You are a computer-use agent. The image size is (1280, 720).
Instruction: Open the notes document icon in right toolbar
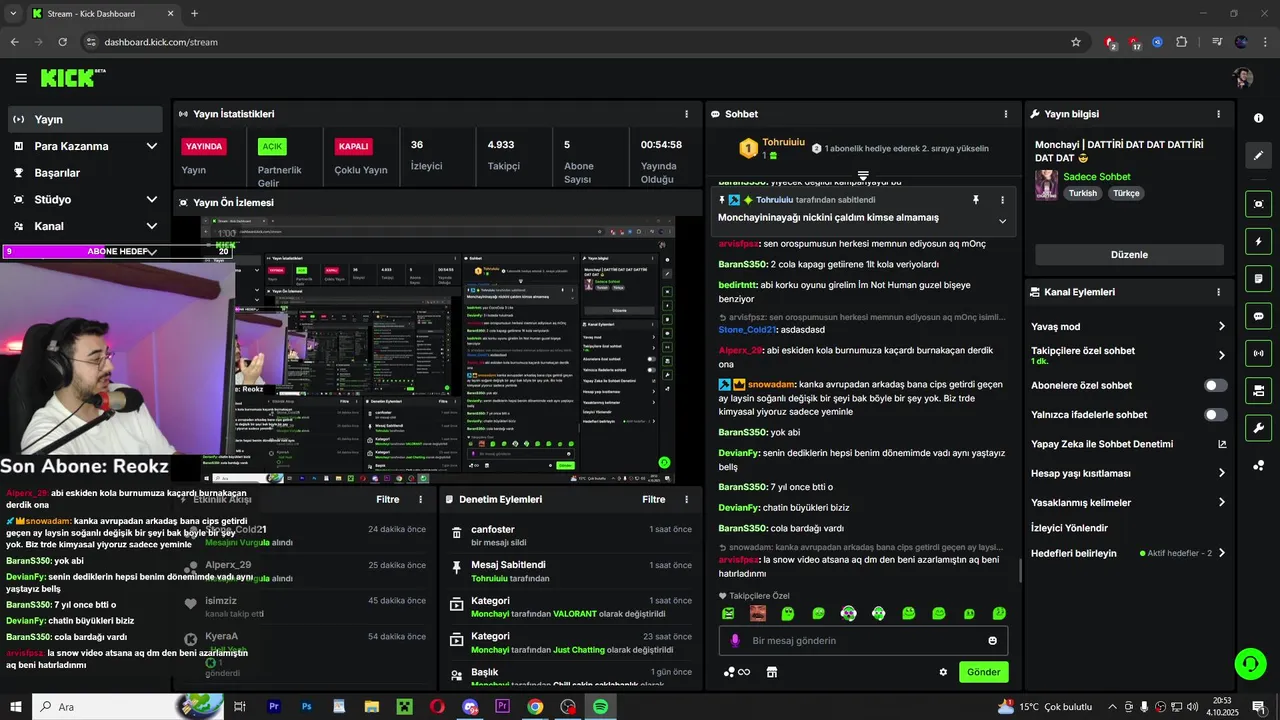[1258, 278]
